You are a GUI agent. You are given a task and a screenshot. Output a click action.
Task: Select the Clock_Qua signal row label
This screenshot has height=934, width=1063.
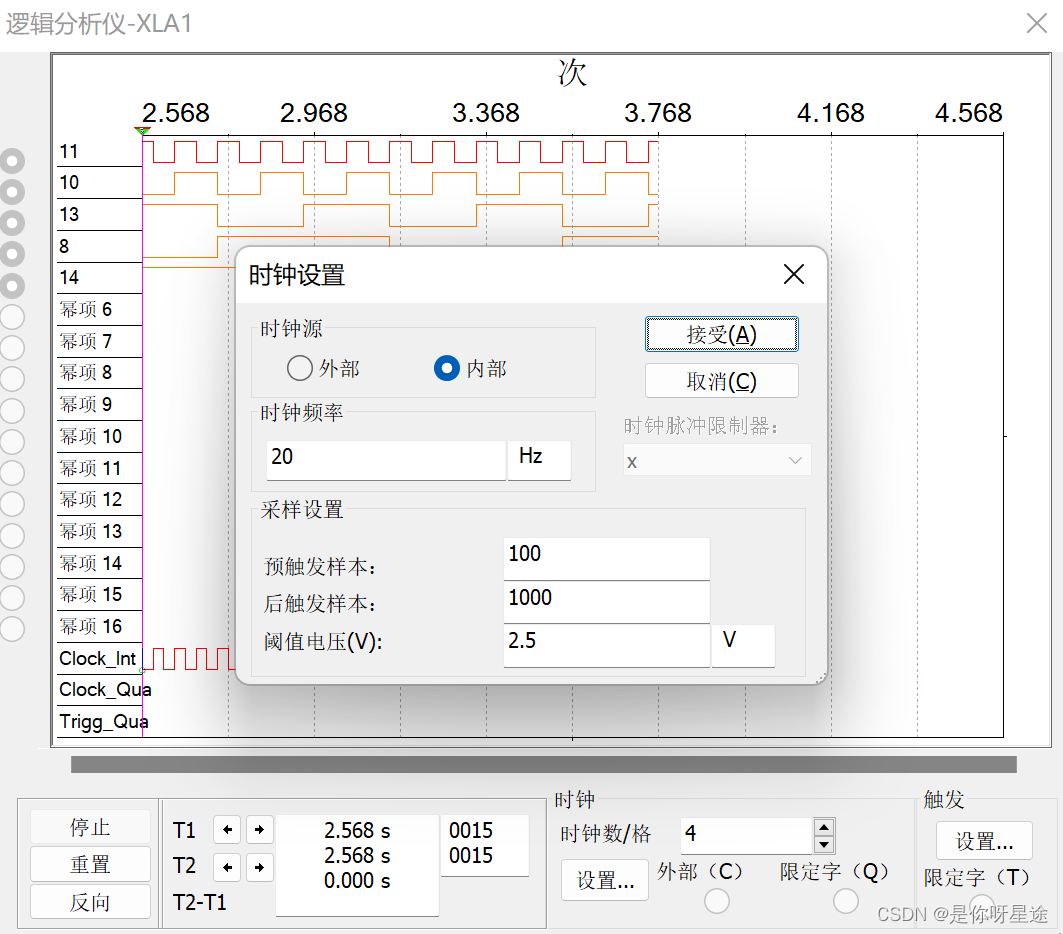pos(105,689)
